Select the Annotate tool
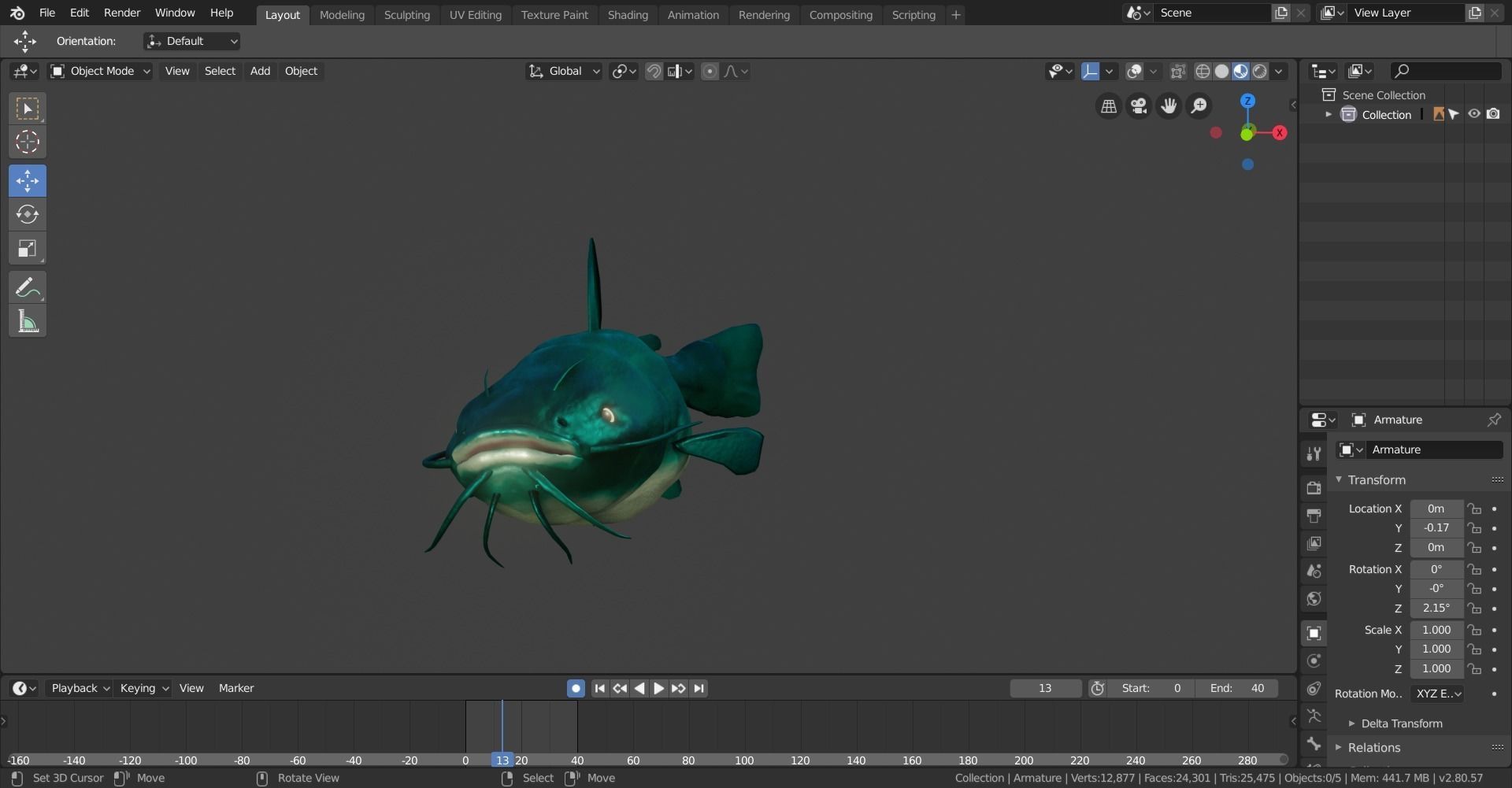The image size is (1512, 788). click(28, 287)
